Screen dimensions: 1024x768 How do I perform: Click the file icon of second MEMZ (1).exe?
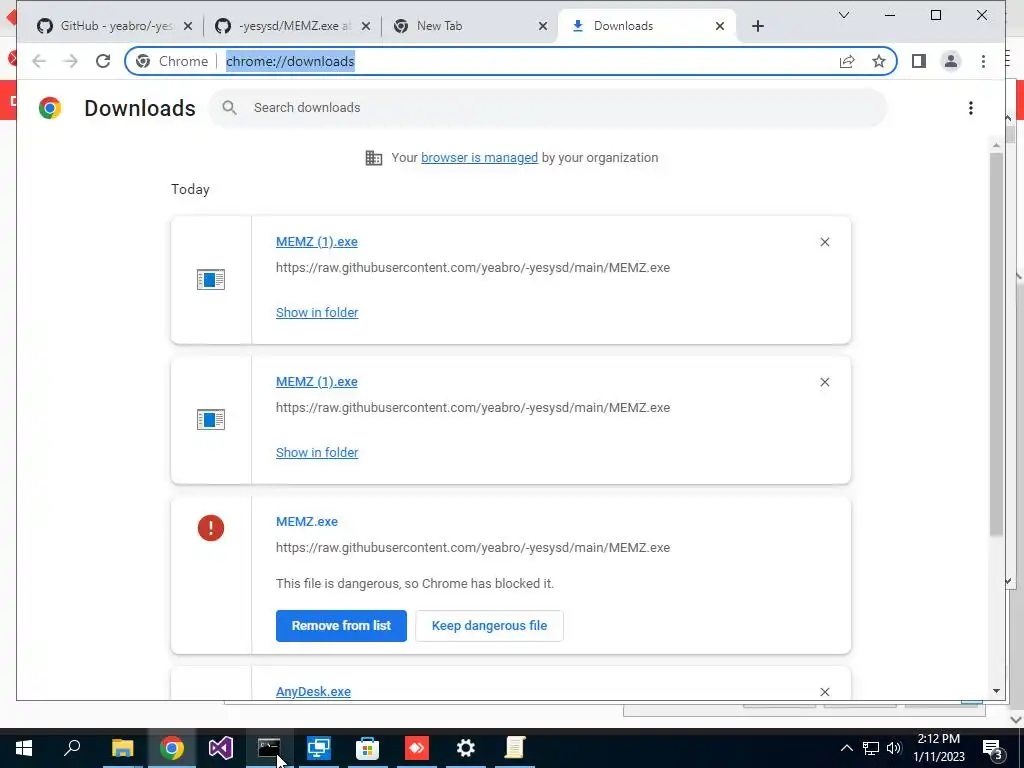[x=211, y=419]
